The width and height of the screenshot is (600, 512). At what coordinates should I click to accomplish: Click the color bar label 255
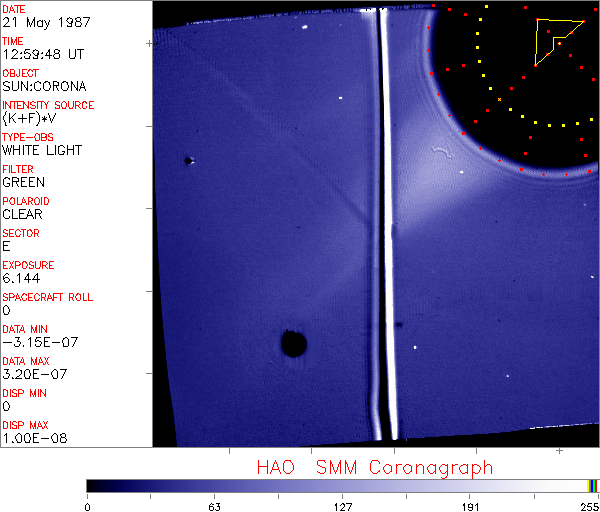tap(590, 507)
